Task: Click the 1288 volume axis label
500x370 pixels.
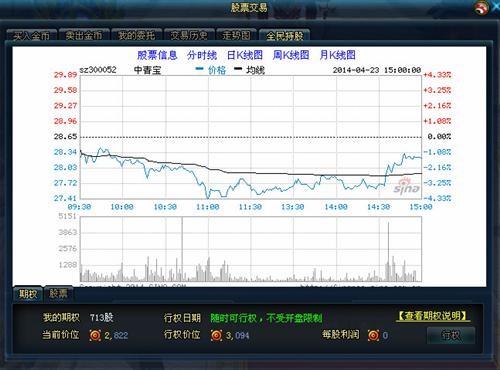Action: [x=68, y=265]
